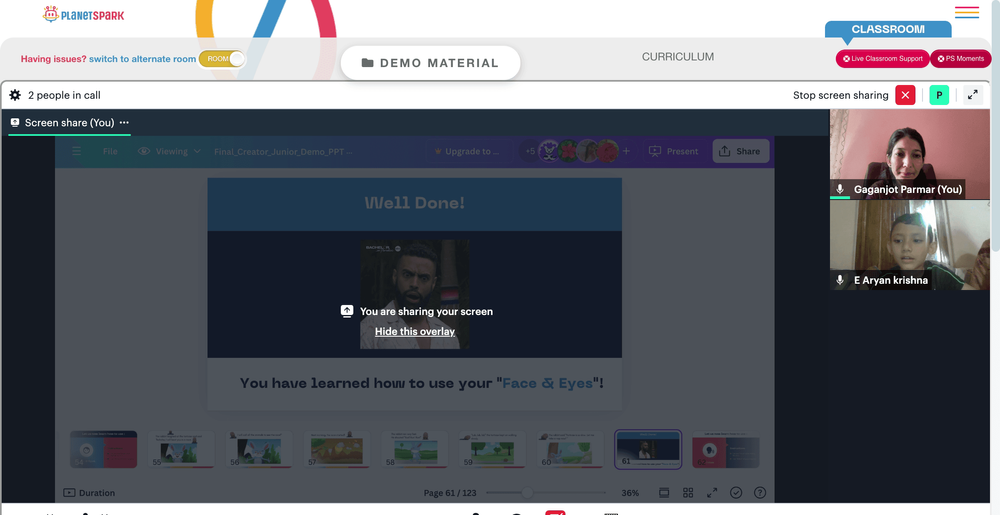Expand the call to fullscreen

[x=973, y=95]
